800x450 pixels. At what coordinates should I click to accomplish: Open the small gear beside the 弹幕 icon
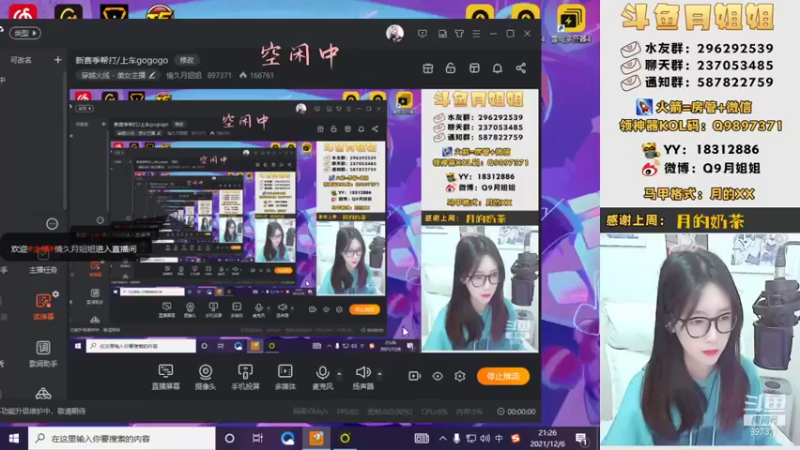coord(56,294)
